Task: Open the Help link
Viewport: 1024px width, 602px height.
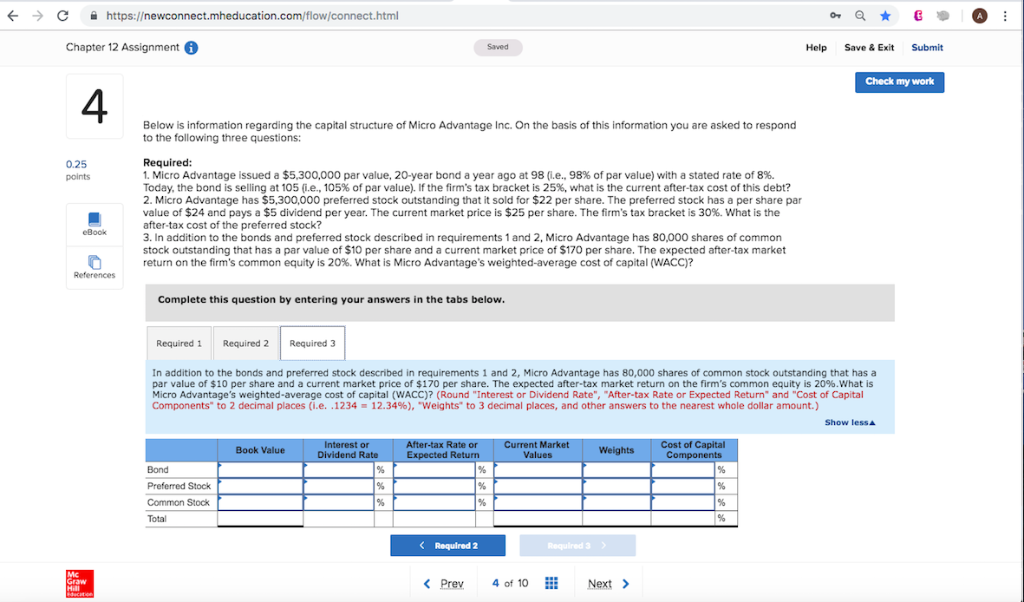Action: pyautogui.click(x=816, y=47)
